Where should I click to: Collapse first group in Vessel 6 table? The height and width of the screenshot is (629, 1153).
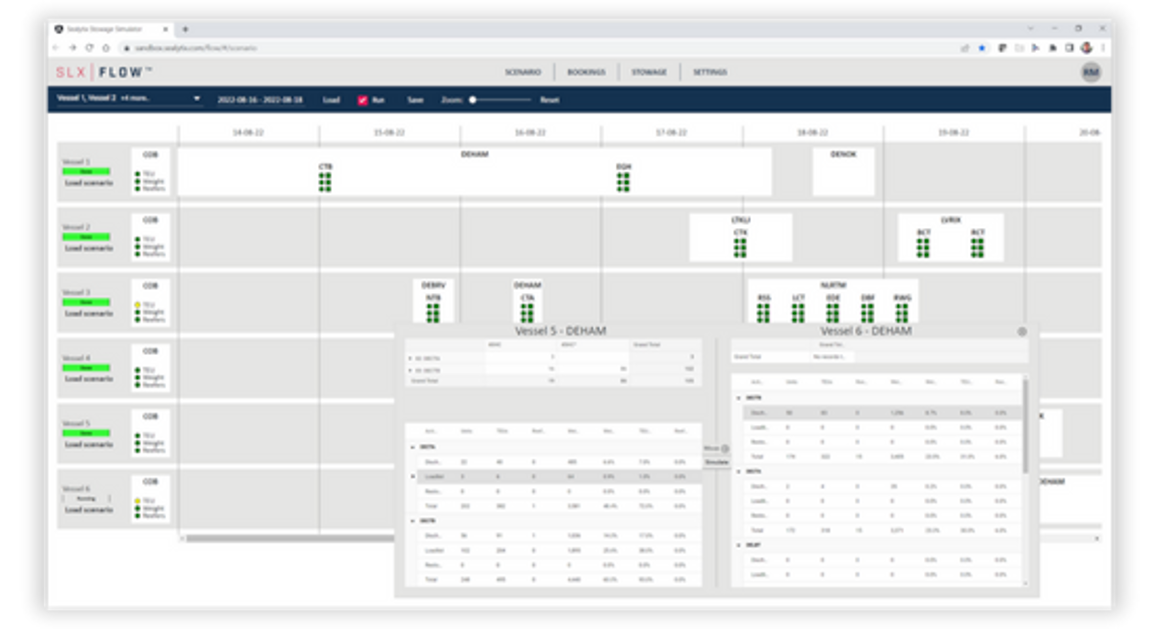pos(738,398)
